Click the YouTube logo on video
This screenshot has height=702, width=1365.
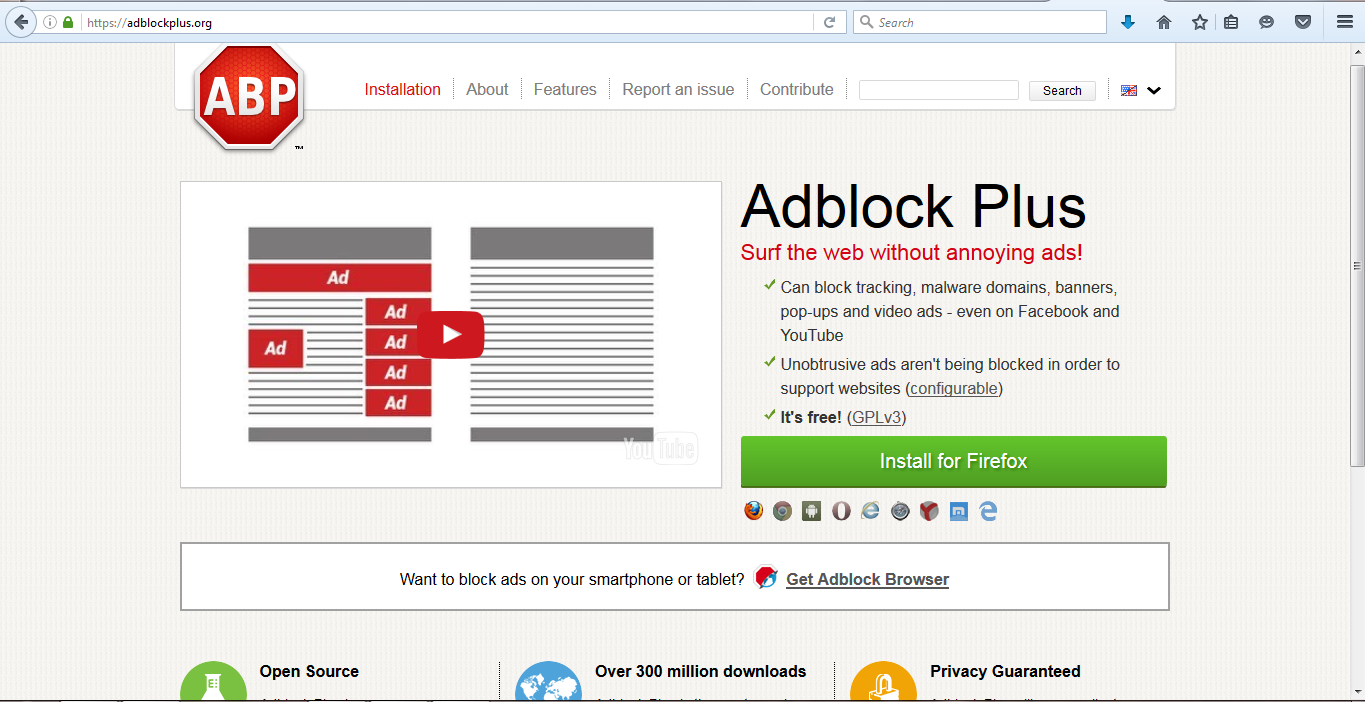[660, 448]
